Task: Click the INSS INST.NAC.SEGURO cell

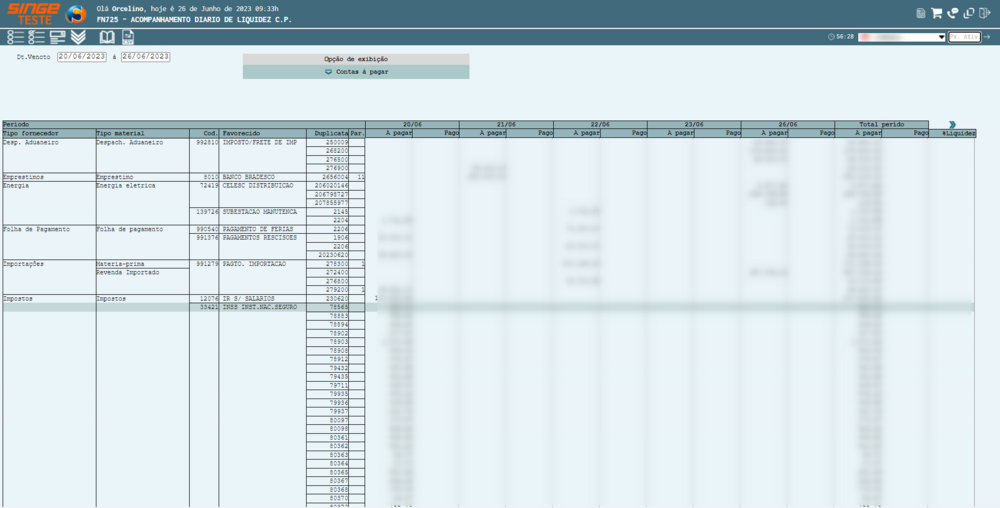Action: (x=263, y=307)
